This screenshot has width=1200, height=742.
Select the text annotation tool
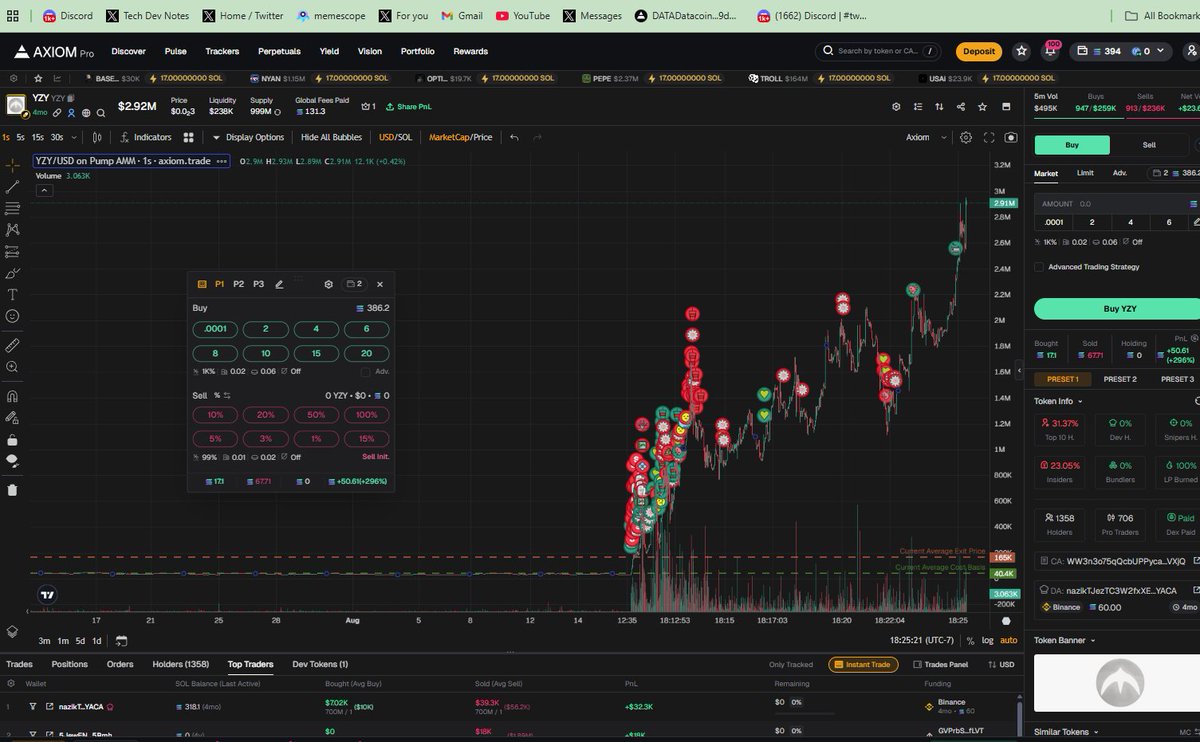(x=12, y=294)
